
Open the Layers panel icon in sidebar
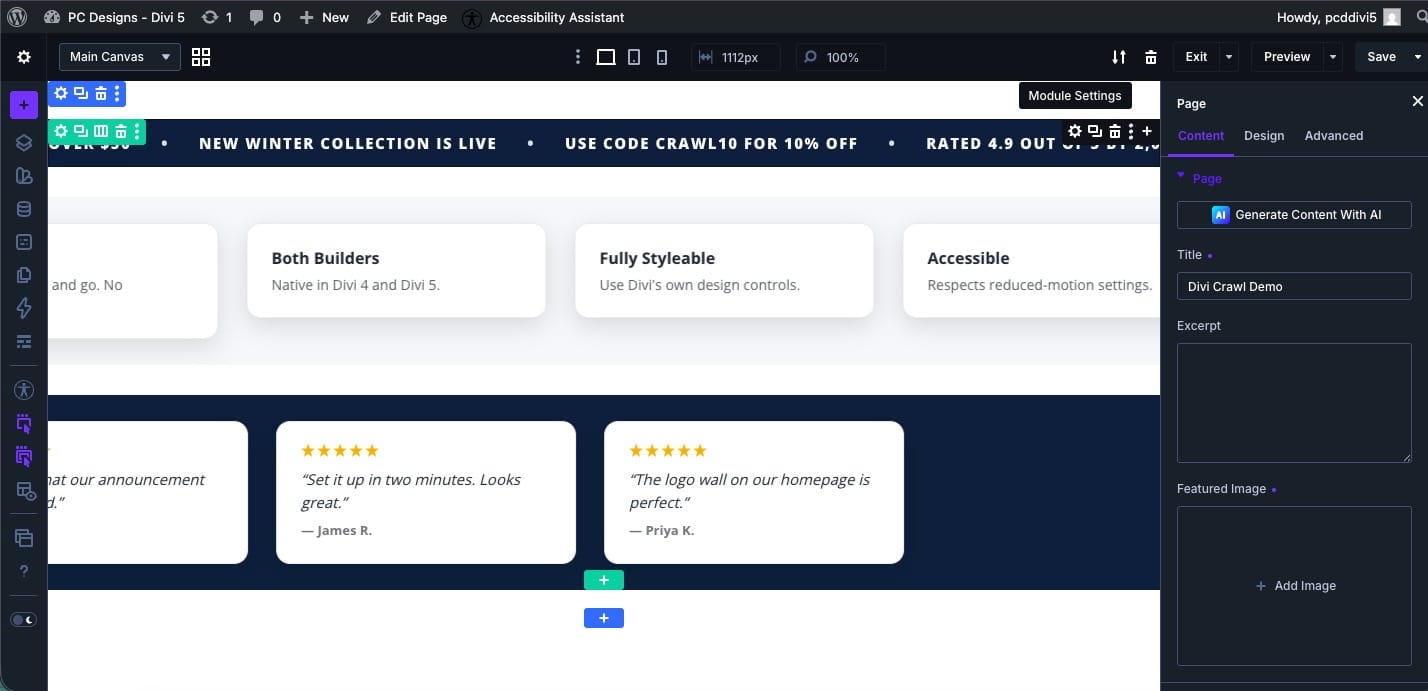(24, 143)
